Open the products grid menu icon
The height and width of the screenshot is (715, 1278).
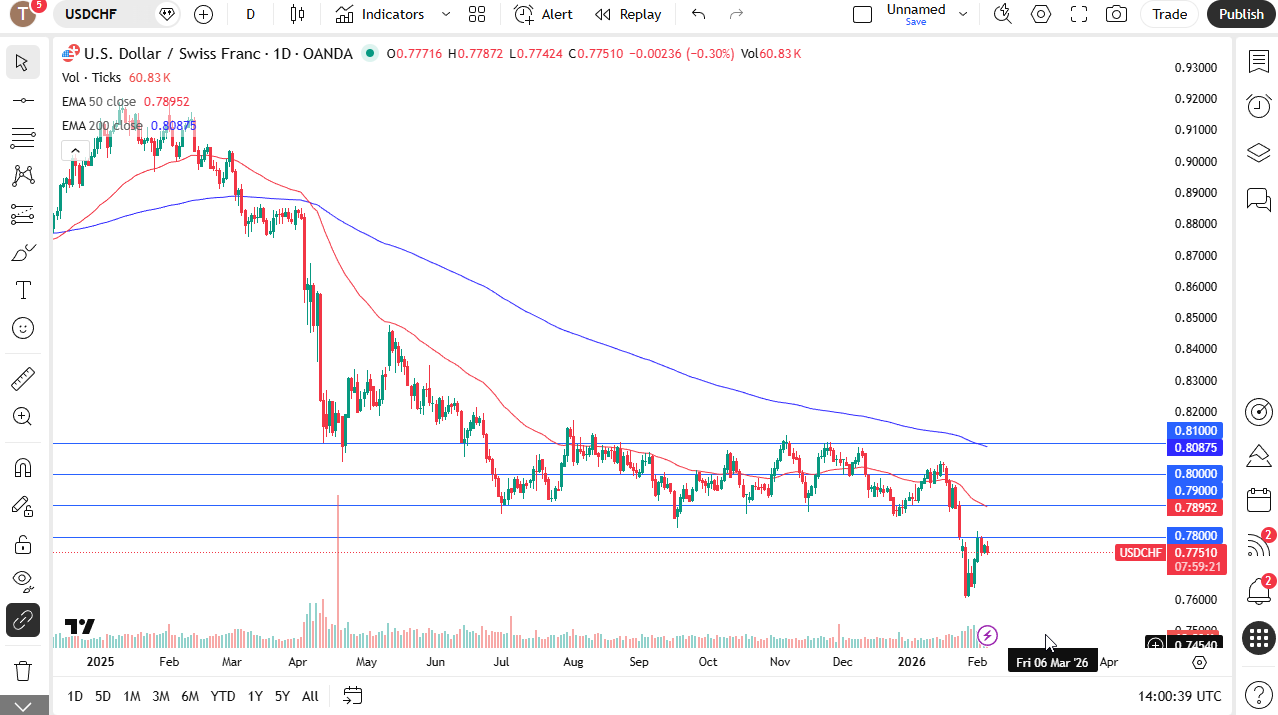click(x=1258, y=637)
